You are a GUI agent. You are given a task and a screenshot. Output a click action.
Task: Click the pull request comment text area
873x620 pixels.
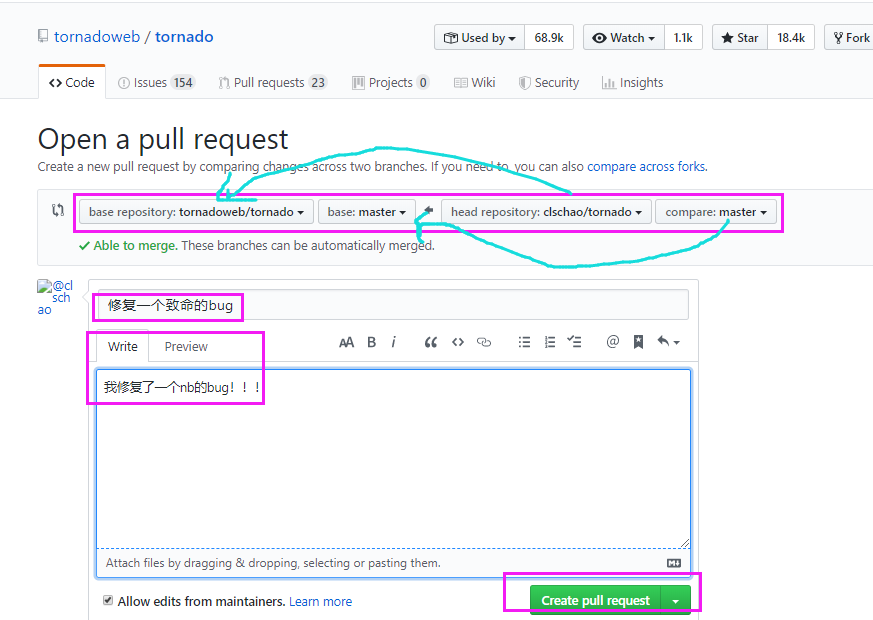pyautogui.click(x=393, y=459)
